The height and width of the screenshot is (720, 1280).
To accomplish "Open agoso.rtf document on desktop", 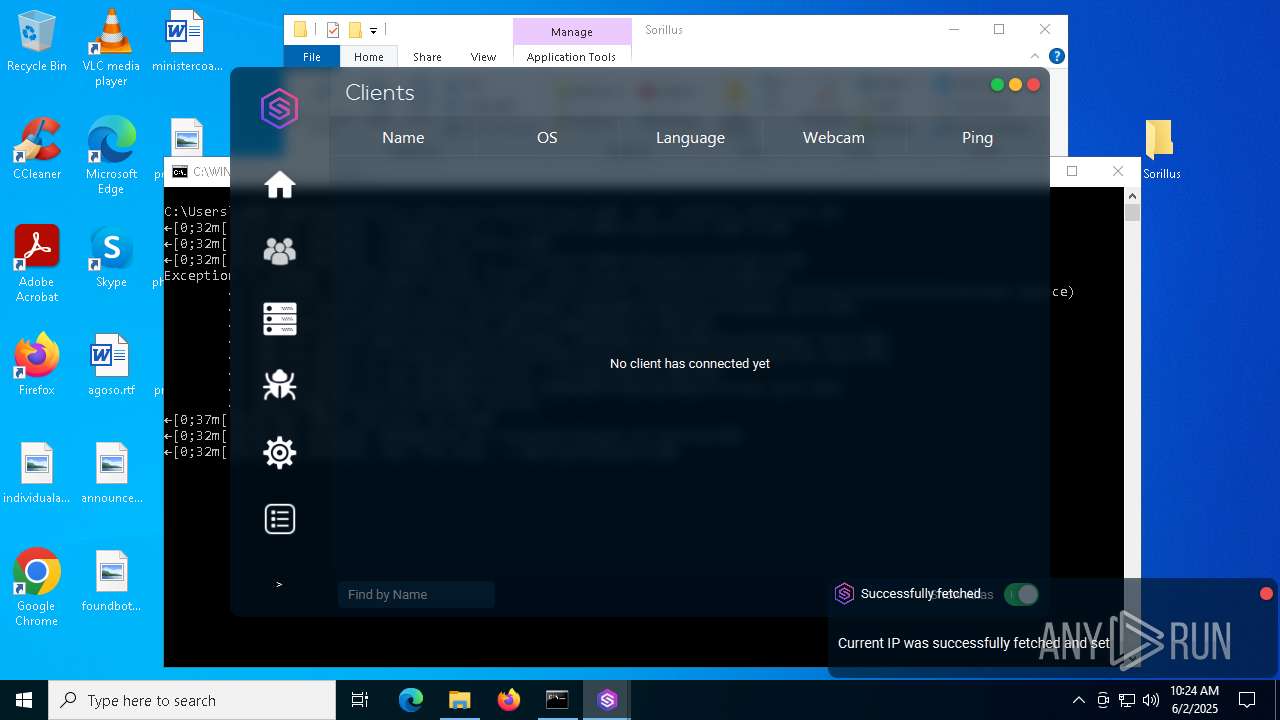I will 111,365.
